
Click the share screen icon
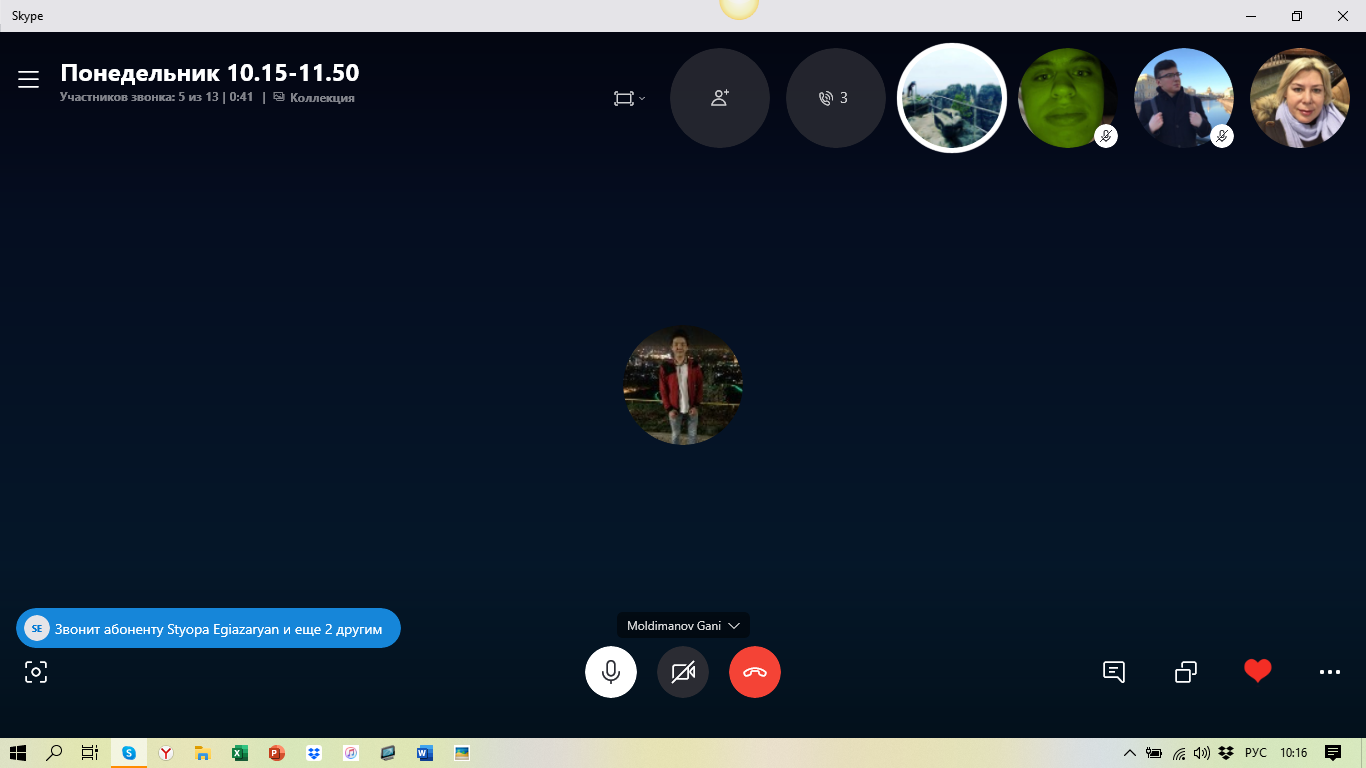(x=1186, y=672)
